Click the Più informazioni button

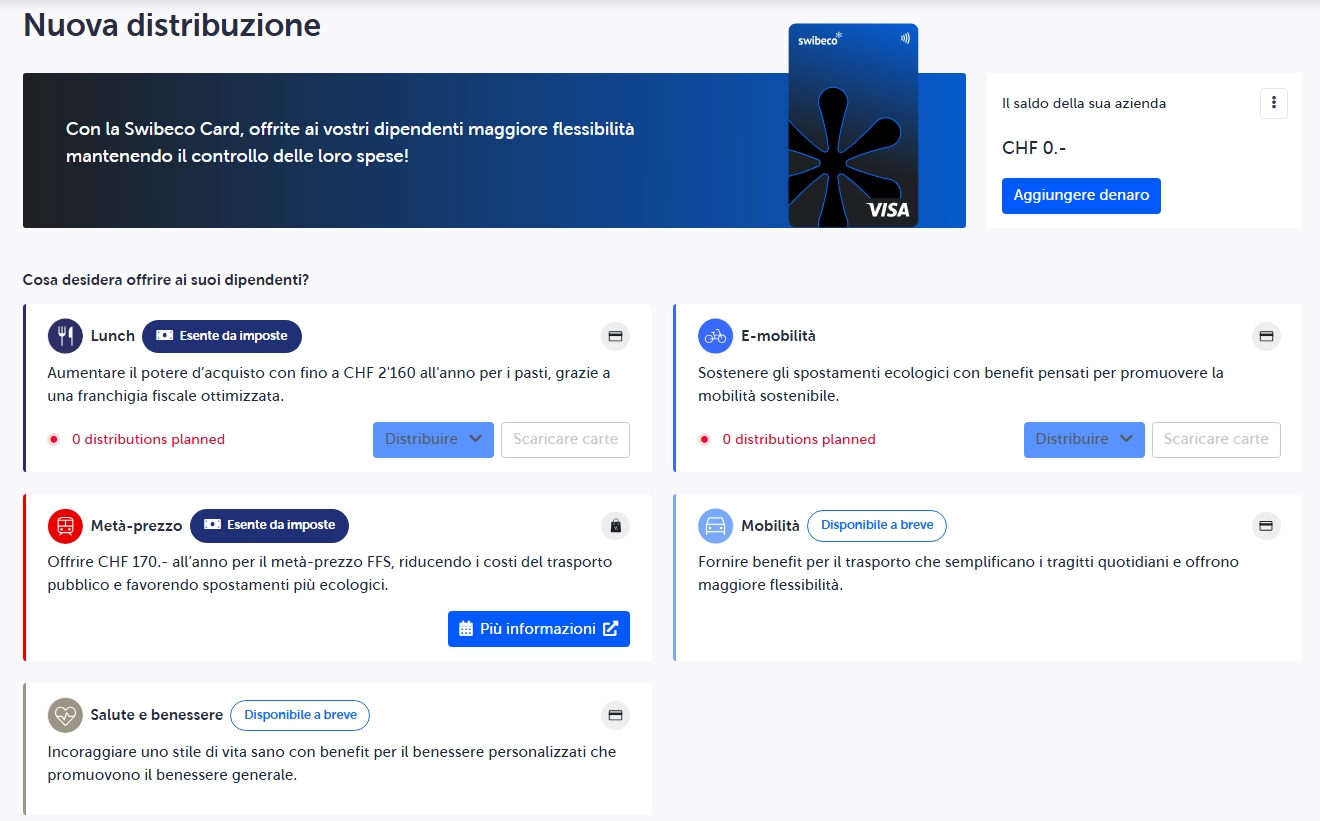[539, 629]
